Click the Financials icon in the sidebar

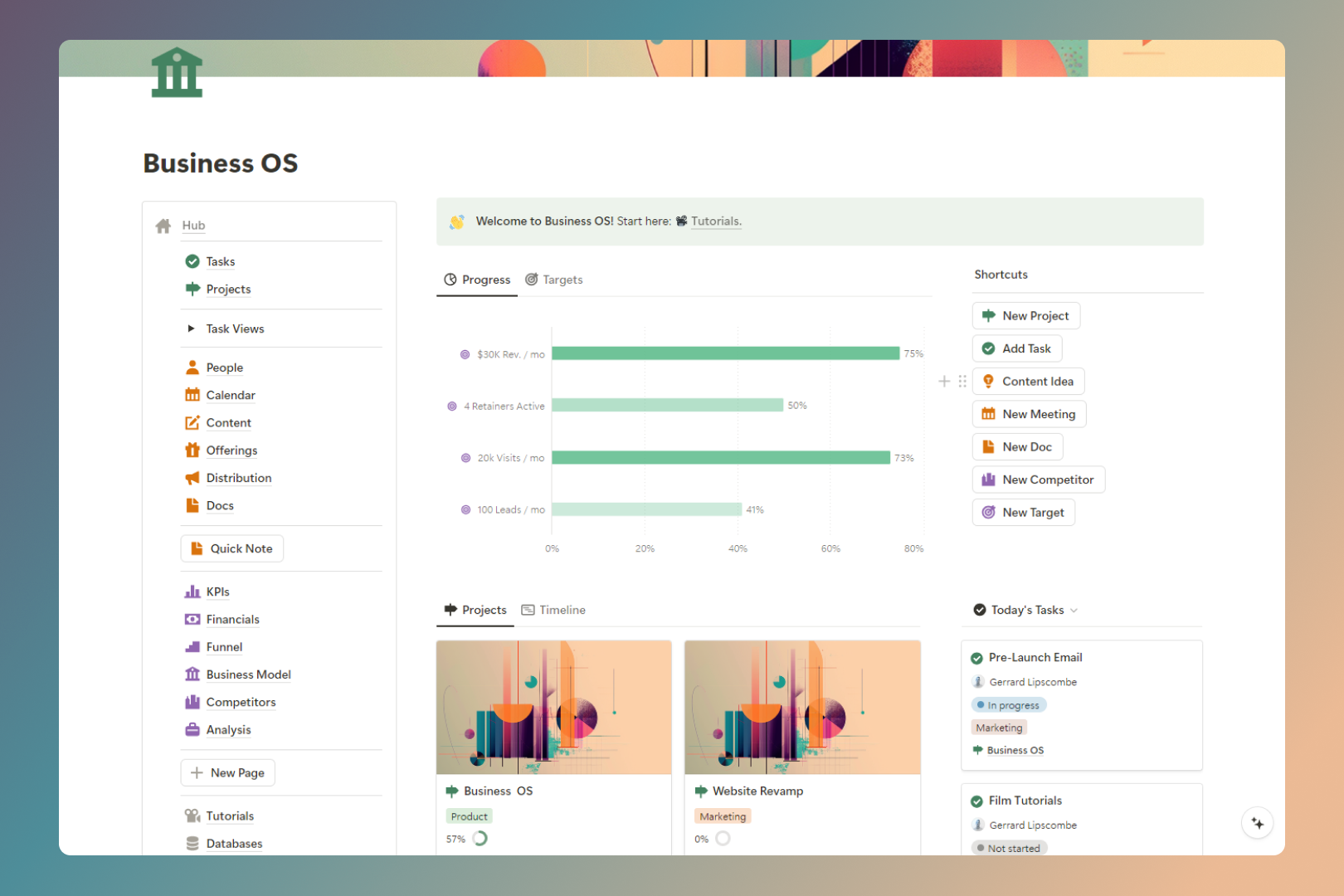192,619
